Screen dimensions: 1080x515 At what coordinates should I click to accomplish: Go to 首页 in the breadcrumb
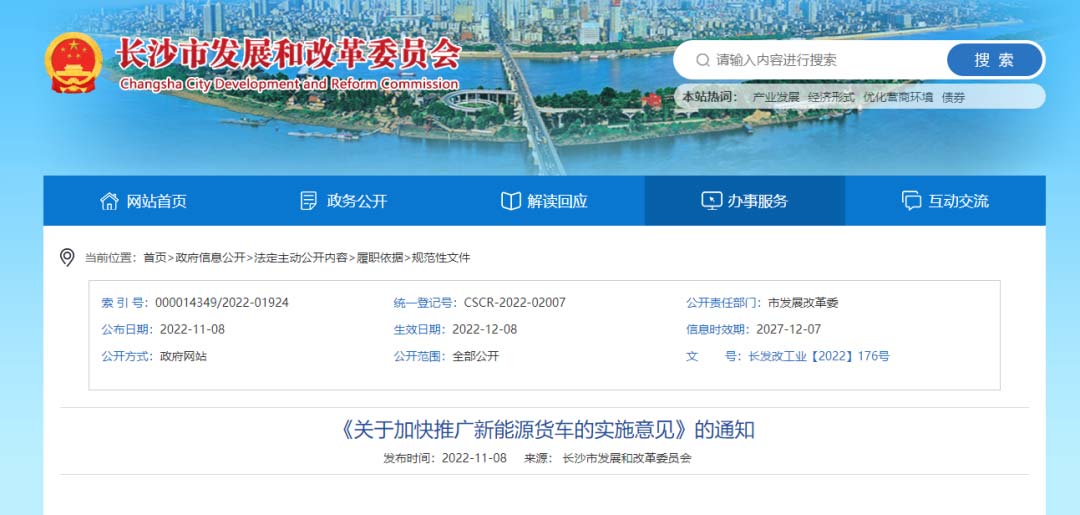(x=155, y=258)
